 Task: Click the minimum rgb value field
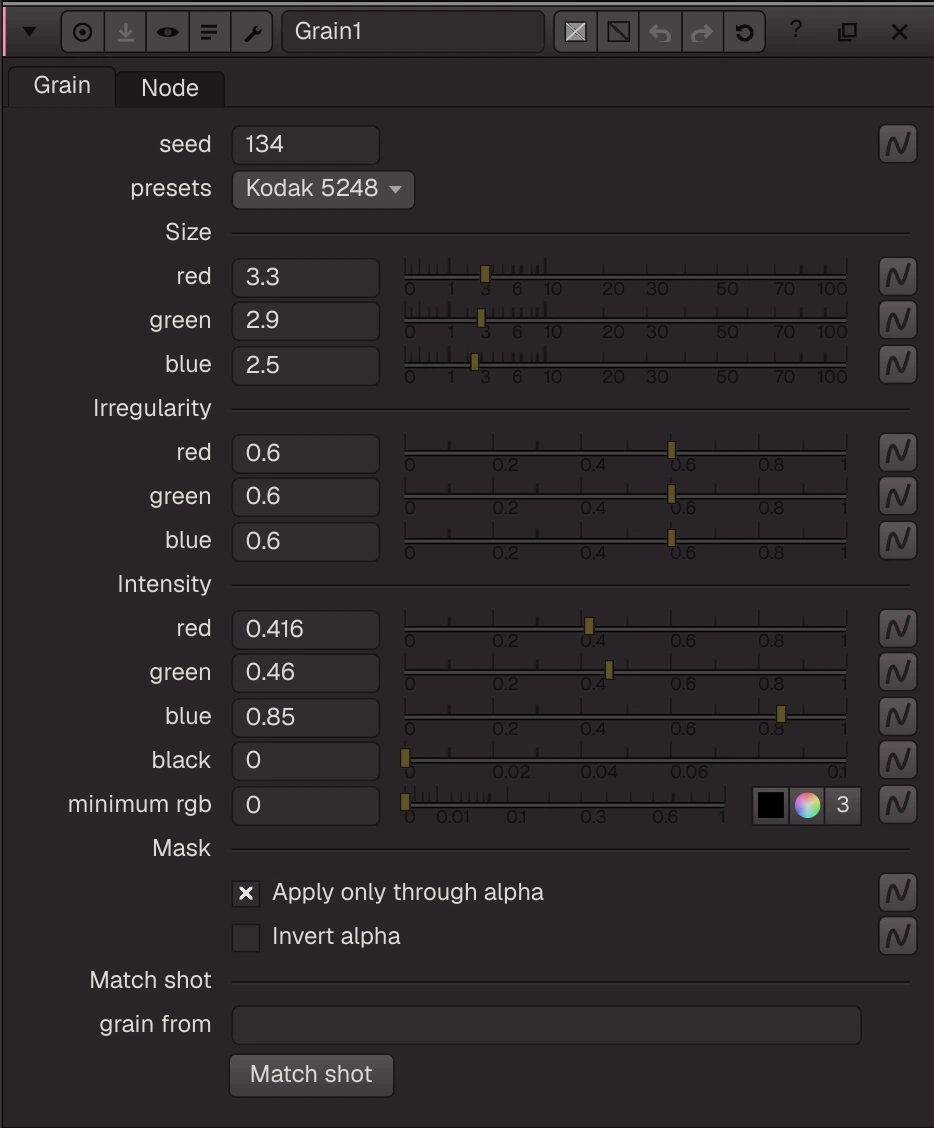click(306, 806)
